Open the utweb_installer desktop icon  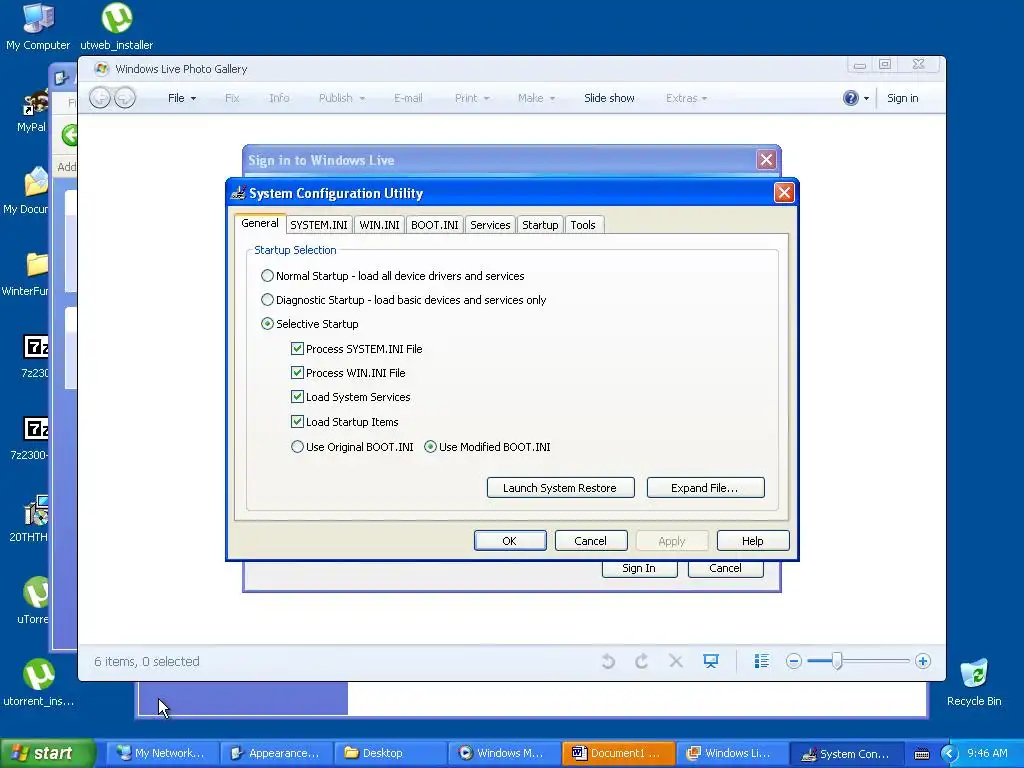coord(116,26)
